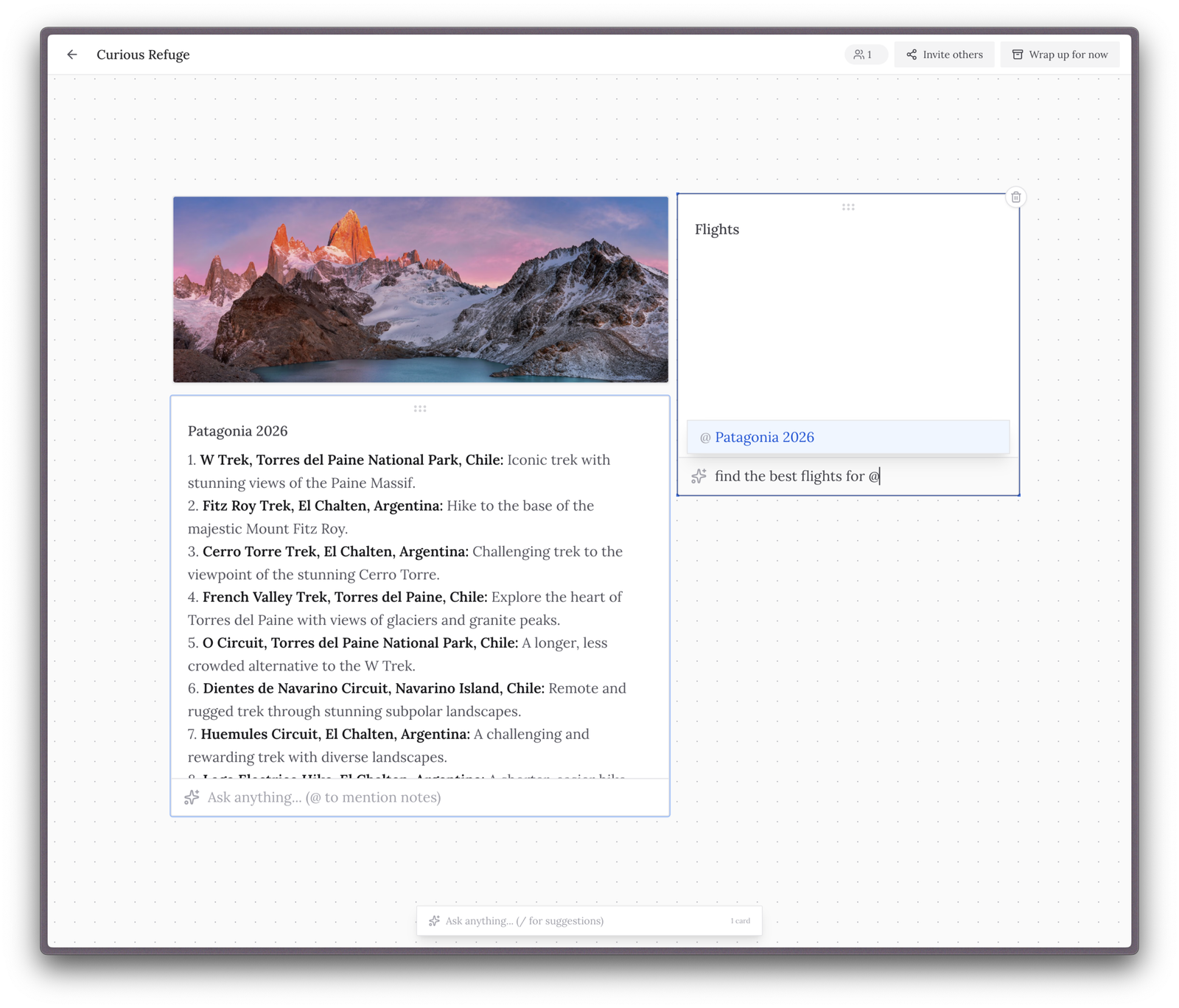Image resolution: width=1179 pixels, height=1008 pixels.
Task: Click the sparkle icon in bottom ask bar
Action: (x=434, y=920)
